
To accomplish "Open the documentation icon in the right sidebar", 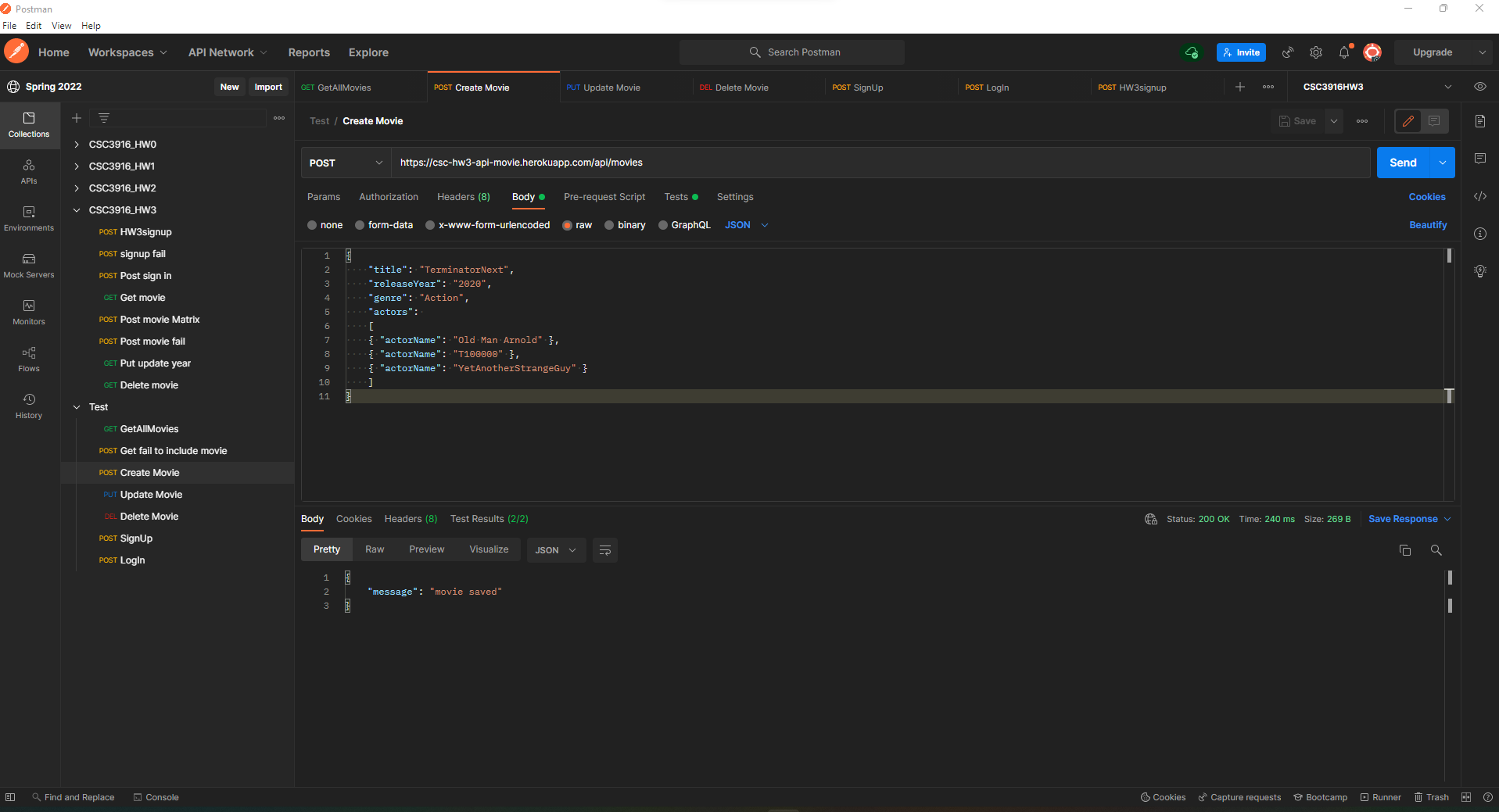I will (1480, 121).
